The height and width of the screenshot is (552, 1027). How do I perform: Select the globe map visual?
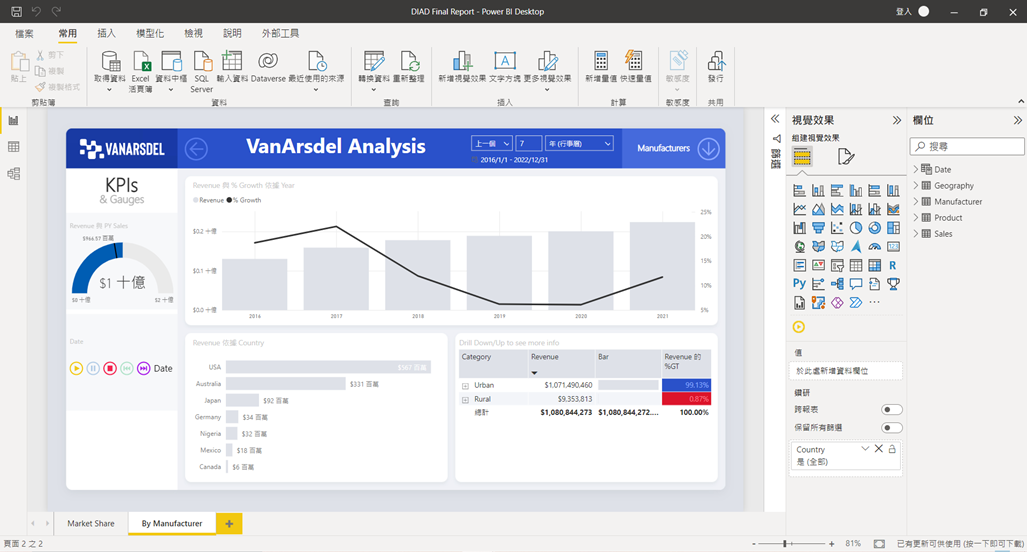click(799, 247)
